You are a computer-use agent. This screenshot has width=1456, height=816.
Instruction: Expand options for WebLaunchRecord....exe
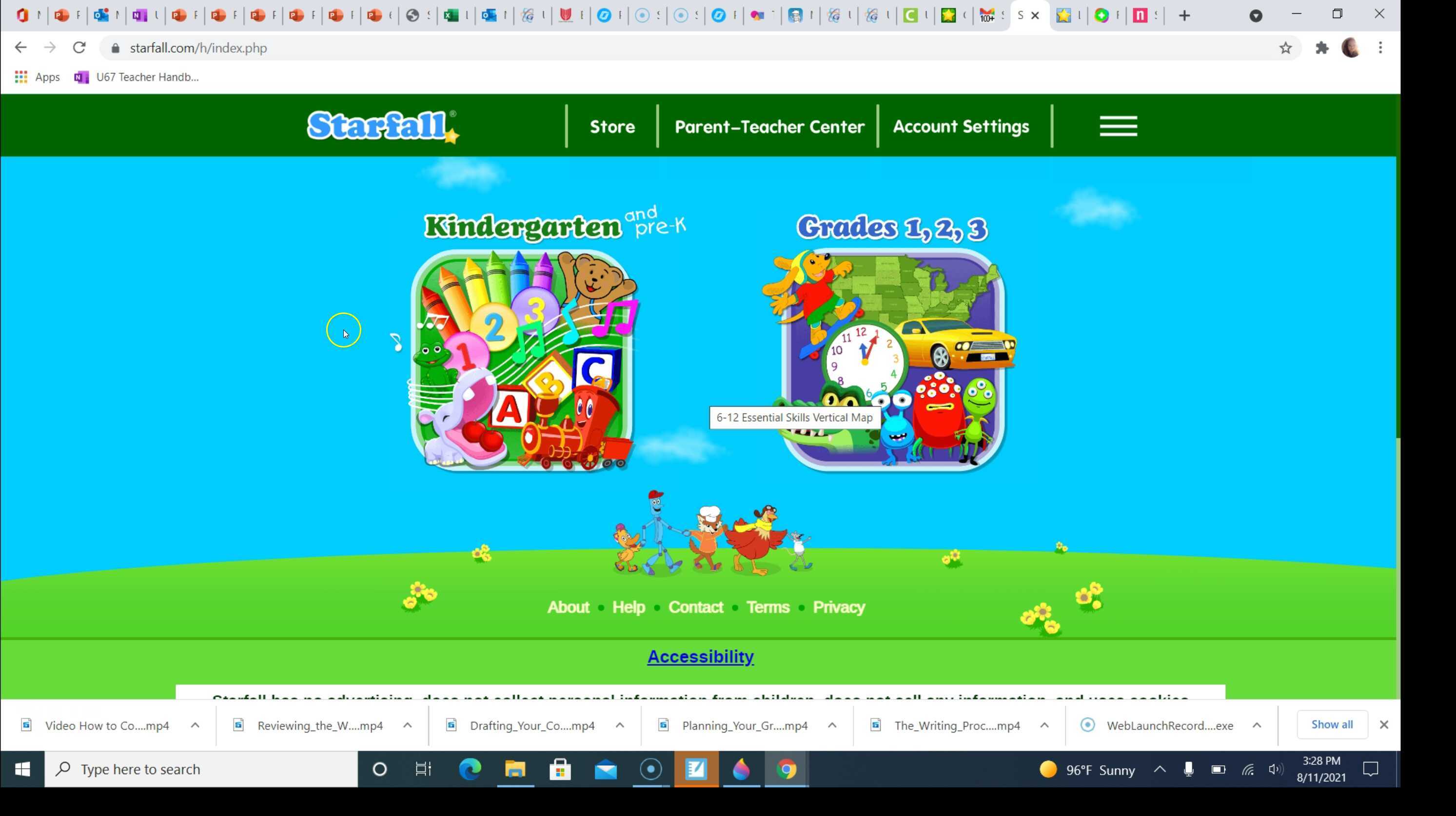pos(1257,725)
